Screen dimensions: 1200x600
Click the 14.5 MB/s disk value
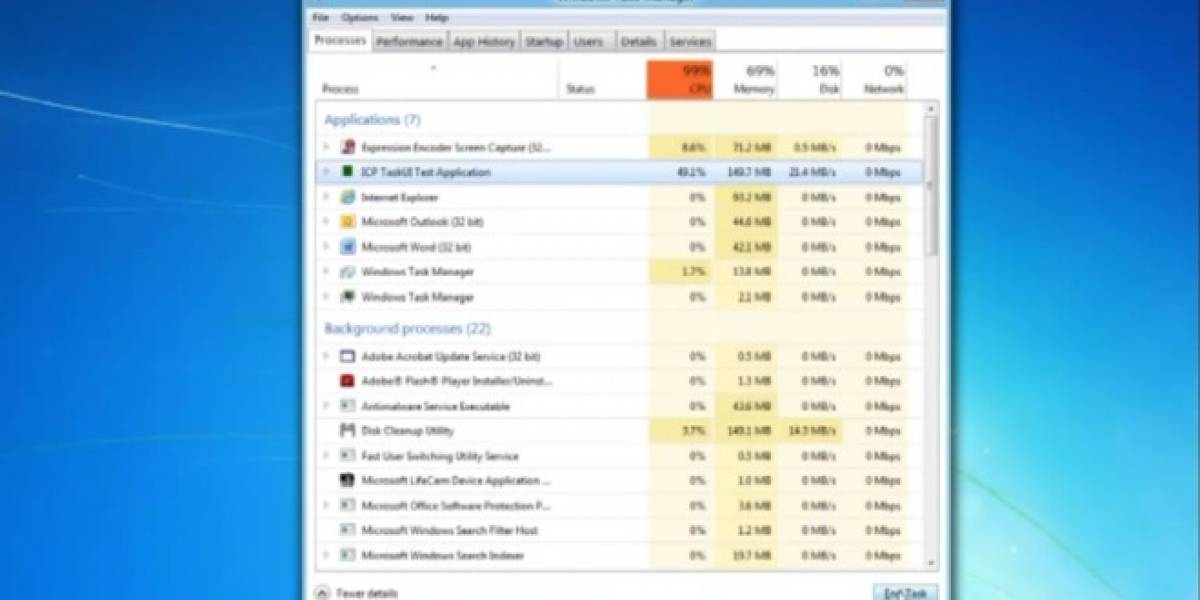pos(812,431)
